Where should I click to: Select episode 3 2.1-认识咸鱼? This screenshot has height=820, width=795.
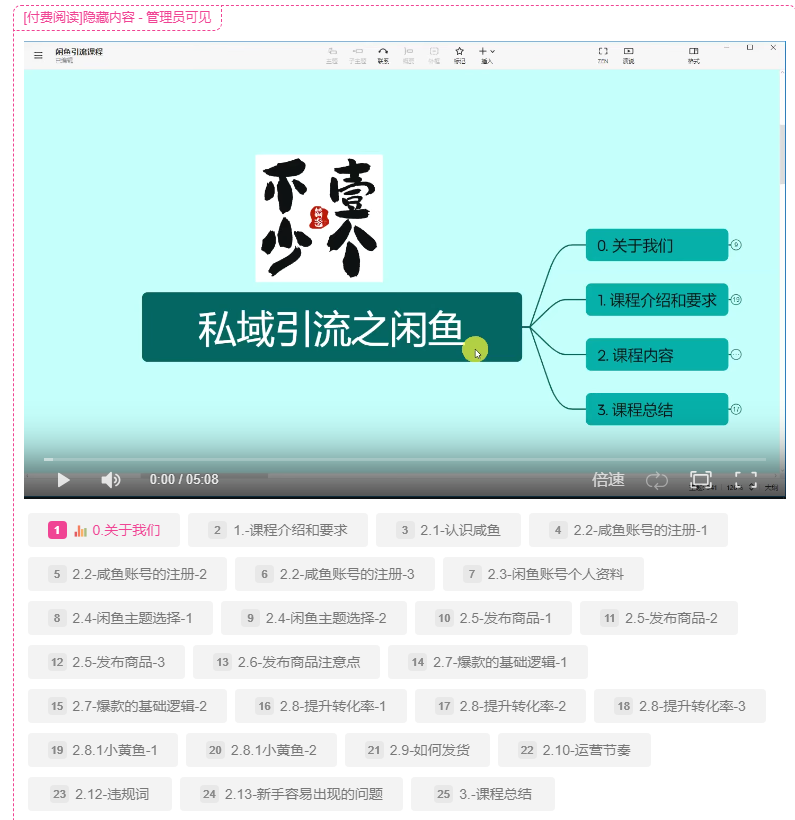(448, 530)
